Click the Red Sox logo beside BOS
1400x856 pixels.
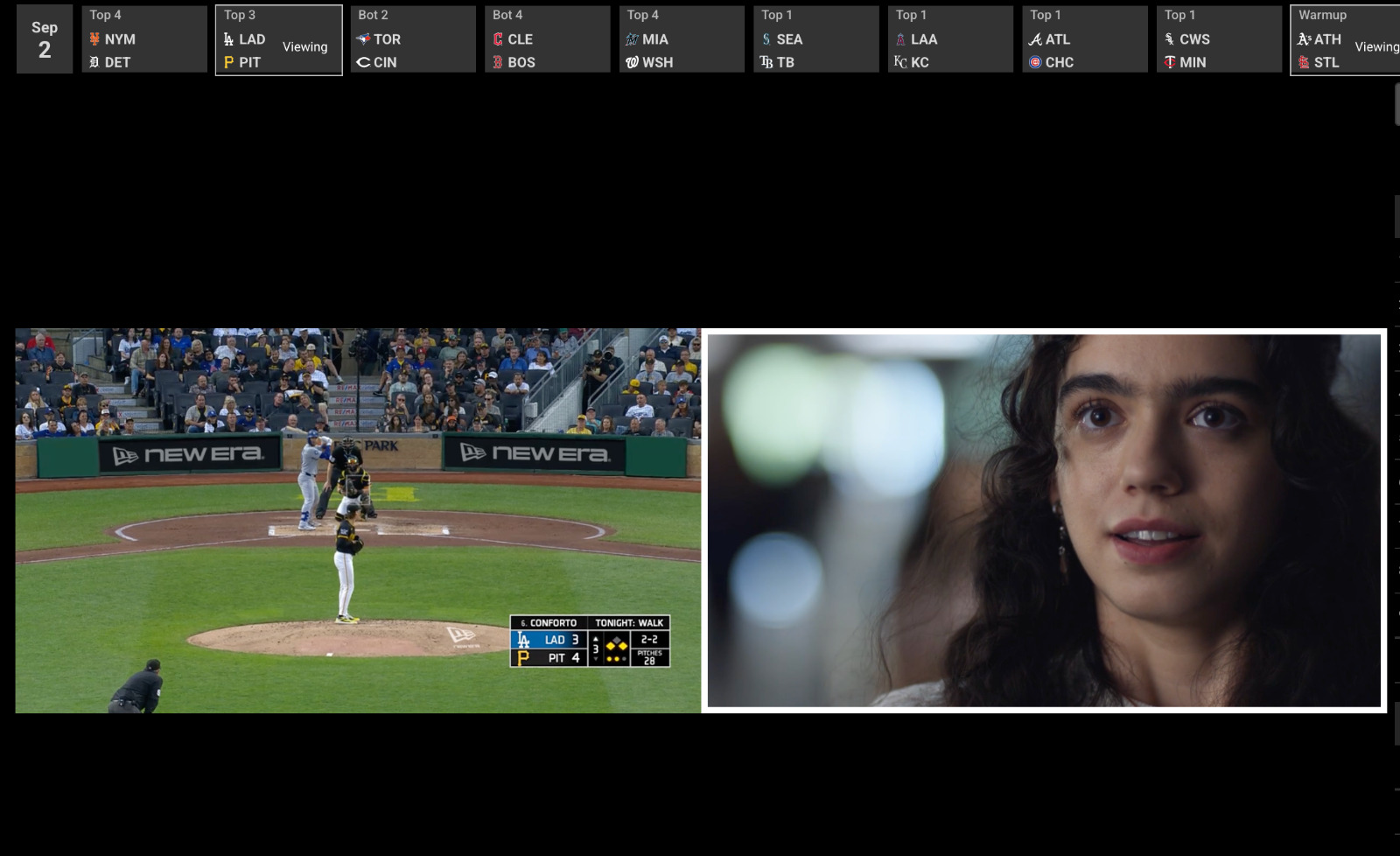pyautogui.click(x=498, y=62)
